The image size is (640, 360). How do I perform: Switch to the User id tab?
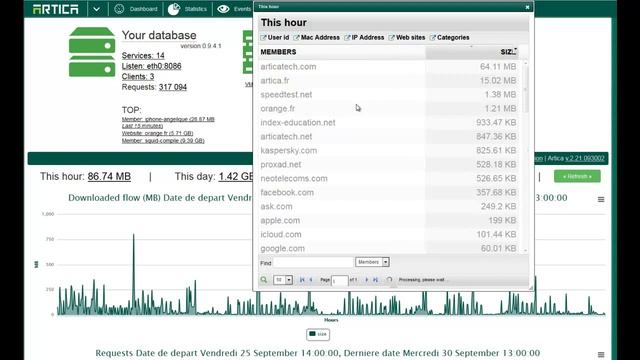275,38
